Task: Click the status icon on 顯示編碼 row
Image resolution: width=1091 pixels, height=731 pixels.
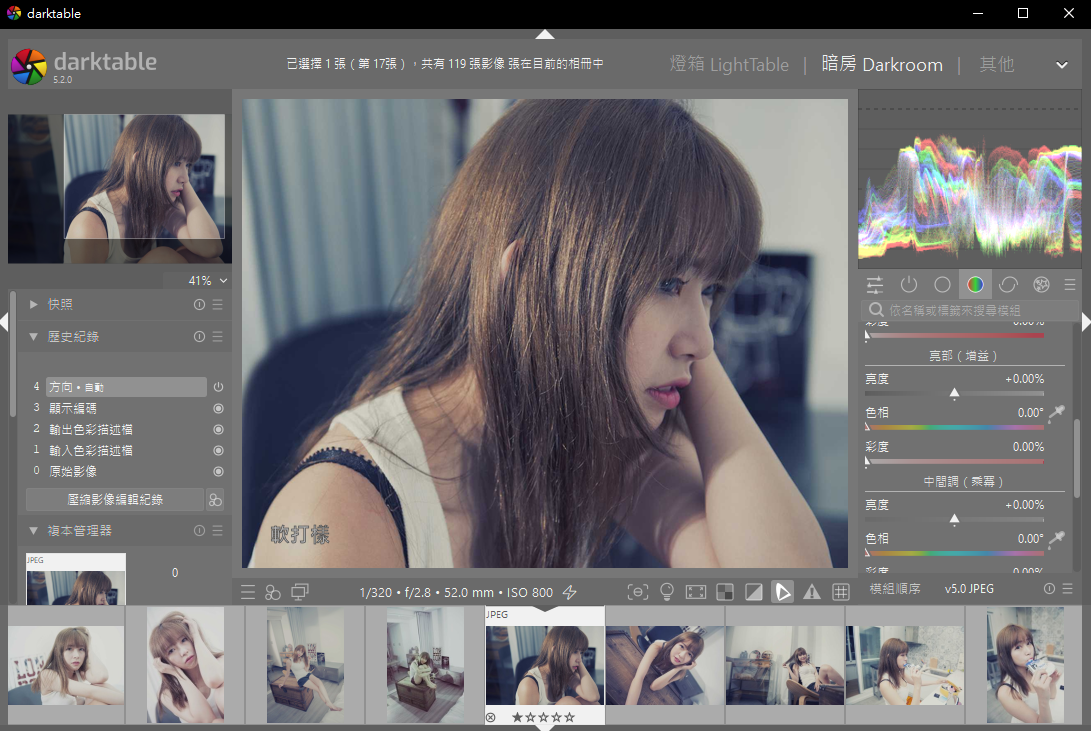Action: (218, 408)
